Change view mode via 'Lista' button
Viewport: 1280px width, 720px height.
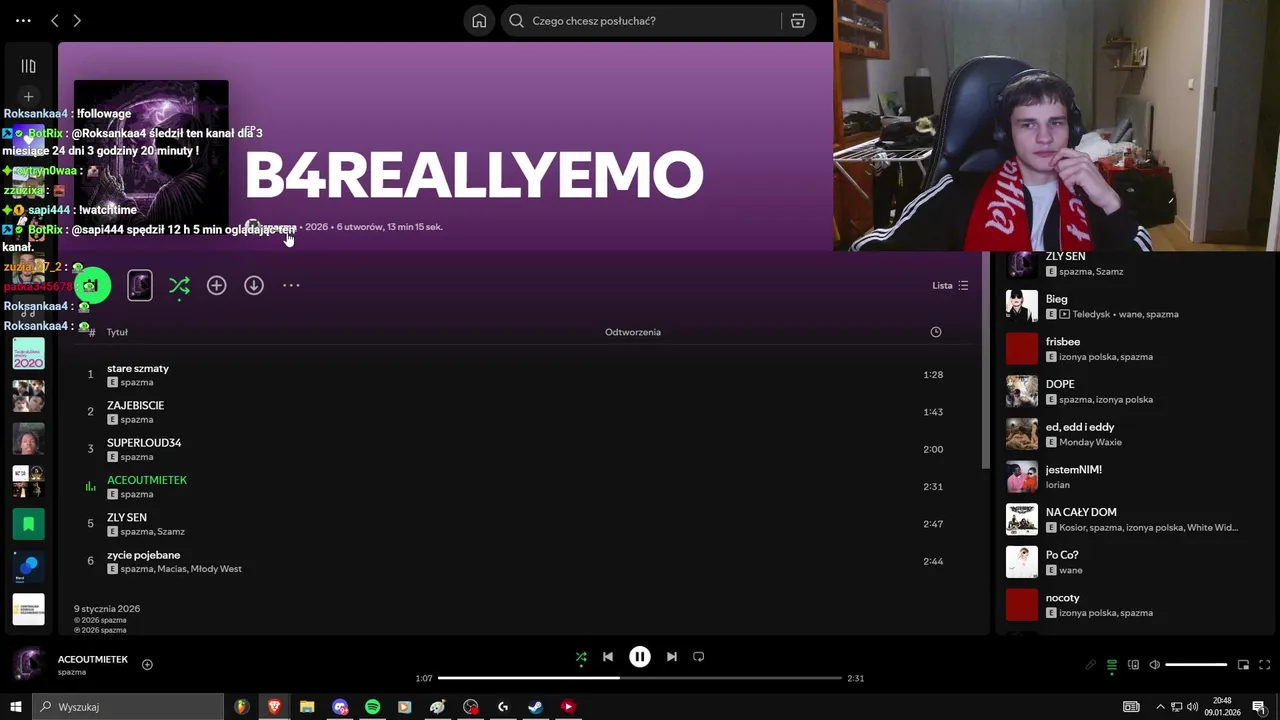(950, 286)
